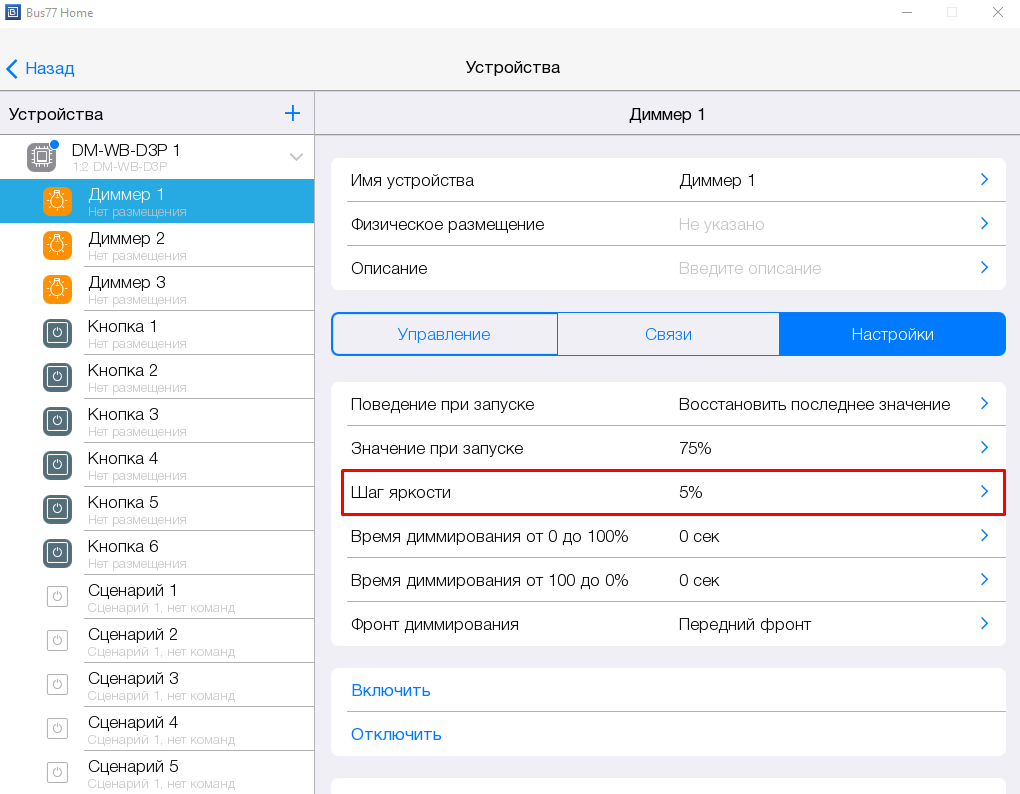Switch to the Связи tab
This screenshot has height=794, width=1020.
[668, 334]
